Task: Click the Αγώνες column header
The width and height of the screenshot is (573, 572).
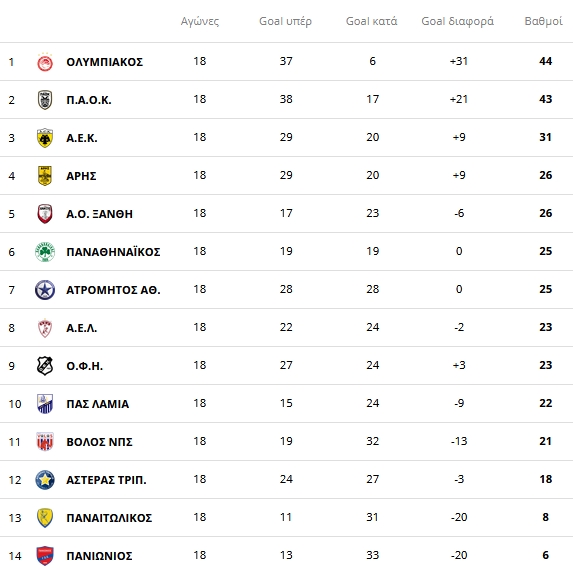Action: tap(200, 21)
